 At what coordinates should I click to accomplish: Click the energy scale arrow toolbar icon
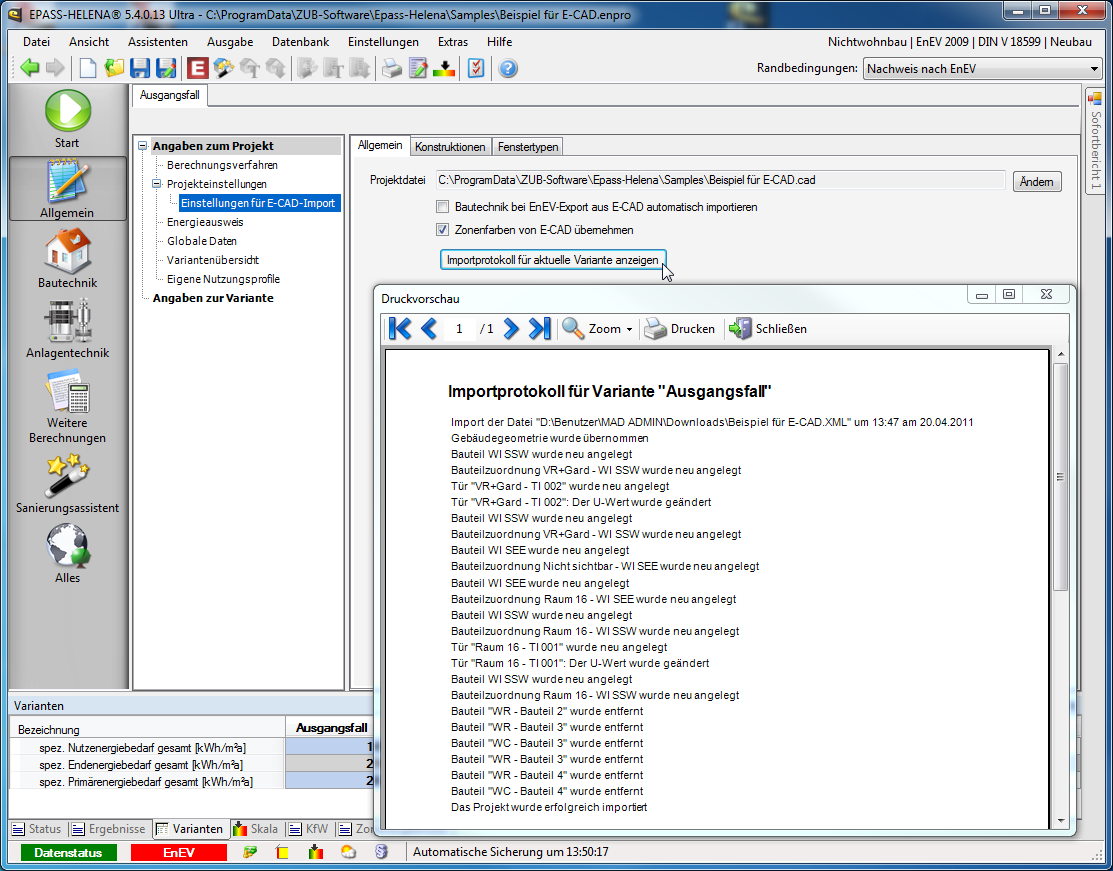coord(444,68)
